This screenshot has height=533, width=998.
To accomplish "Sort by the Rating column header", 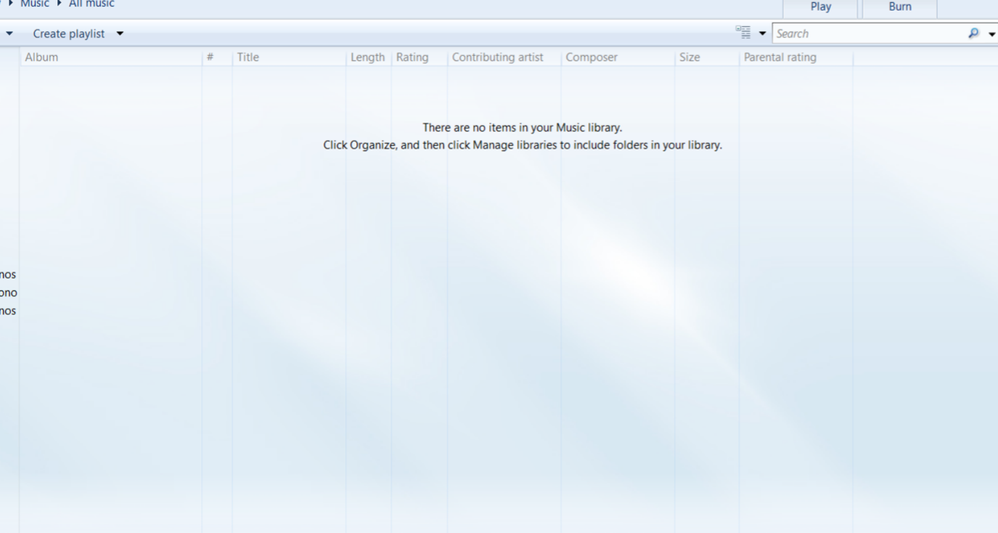I will point(419,57).
